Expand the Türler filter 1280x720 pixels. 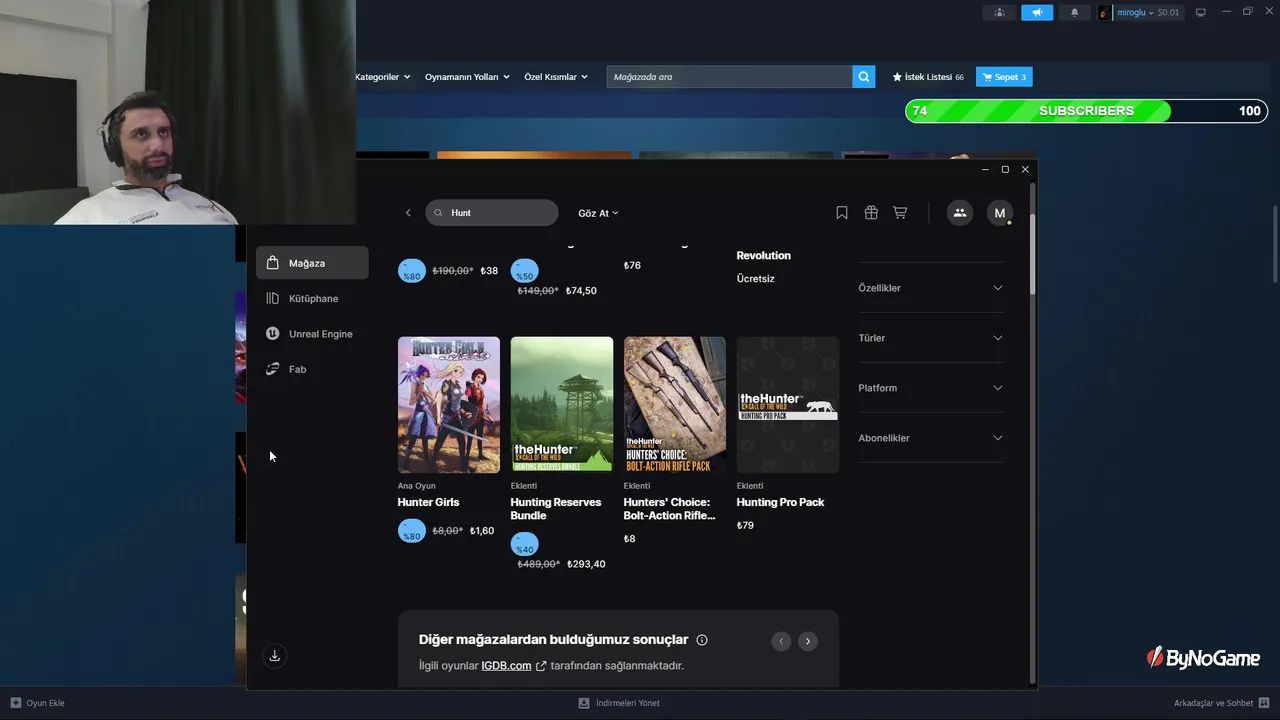pyautogui.click(x=930, y=338)
